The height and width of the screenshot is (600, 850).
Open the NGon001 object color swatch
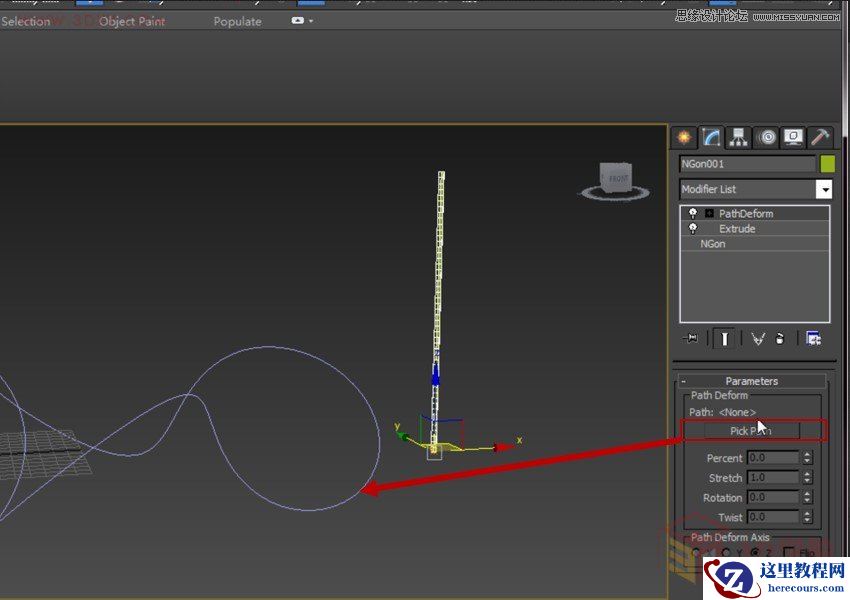coord(827,162)
